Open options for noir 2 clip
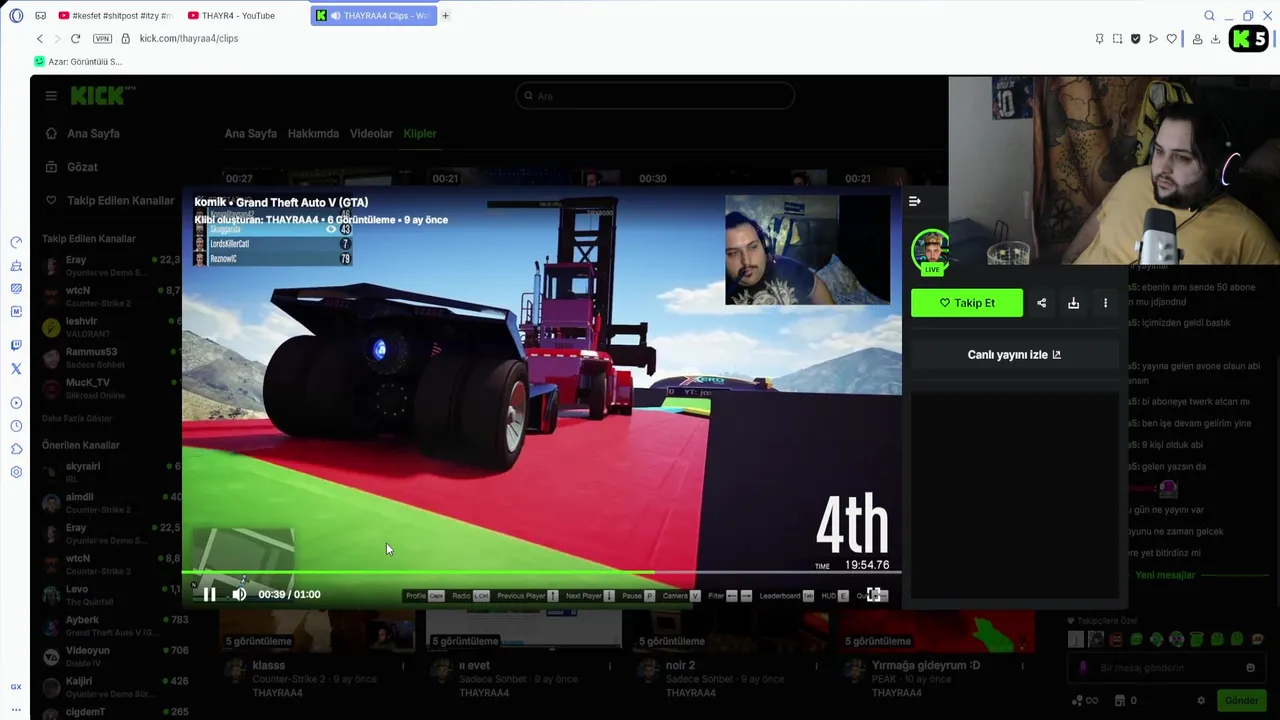Viewport: 1280px width, 720px height. [816, 666]
